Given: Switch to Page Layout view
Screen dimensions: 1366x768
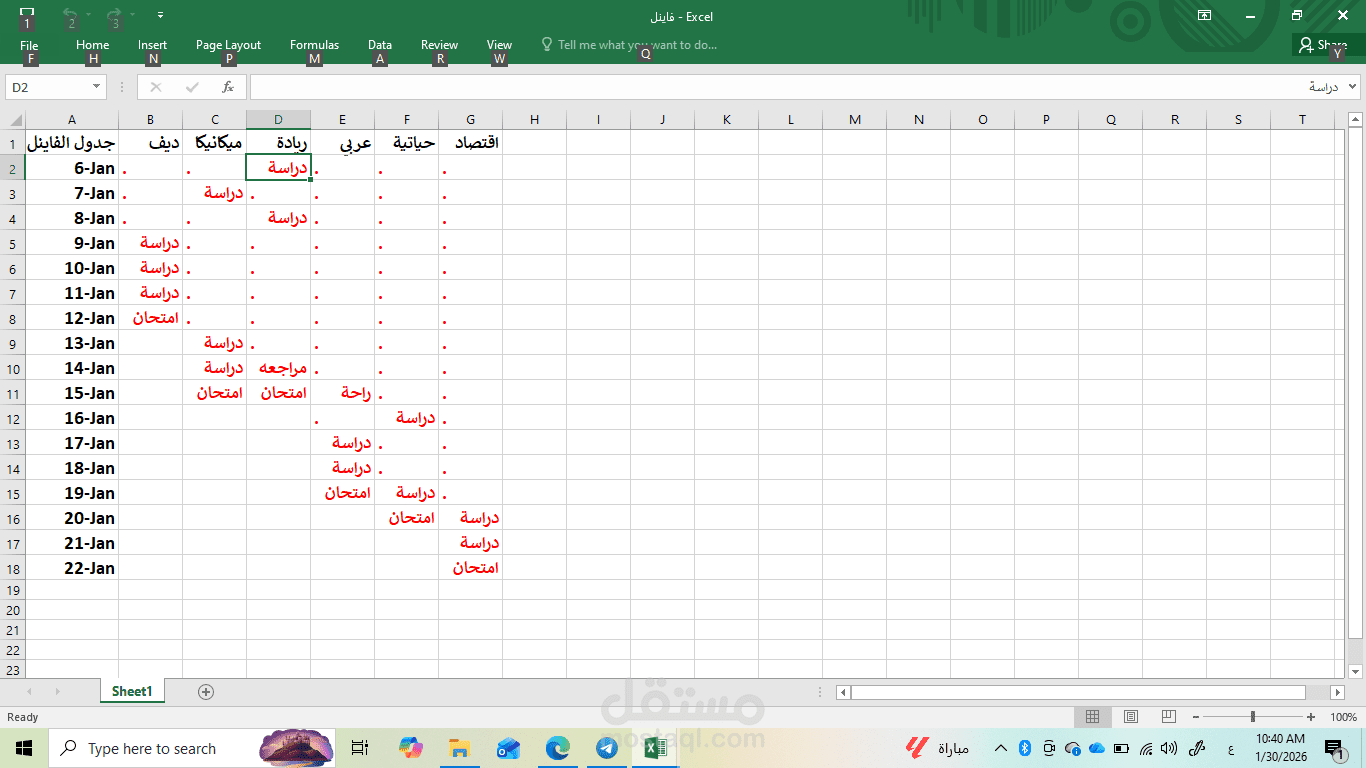Looking at the screenshot, I should pos(1131,717).
